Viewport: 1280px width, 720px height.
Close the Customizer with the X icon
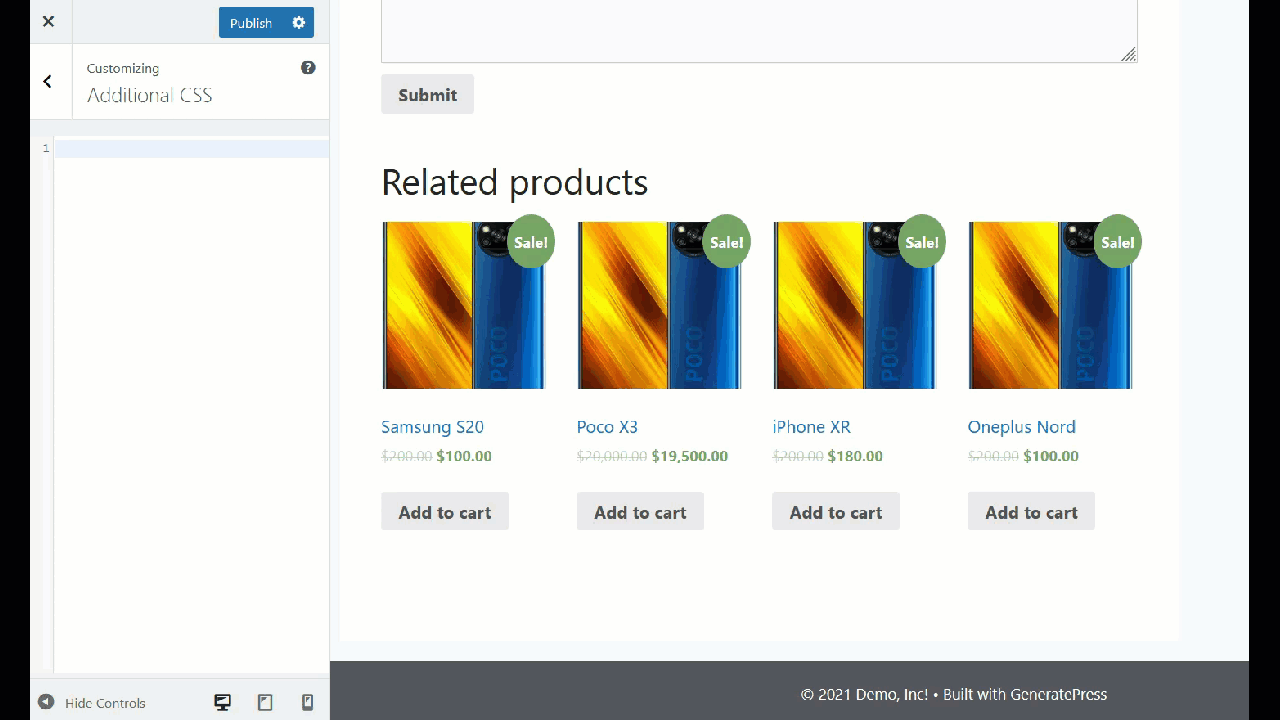tap(48, 22)
